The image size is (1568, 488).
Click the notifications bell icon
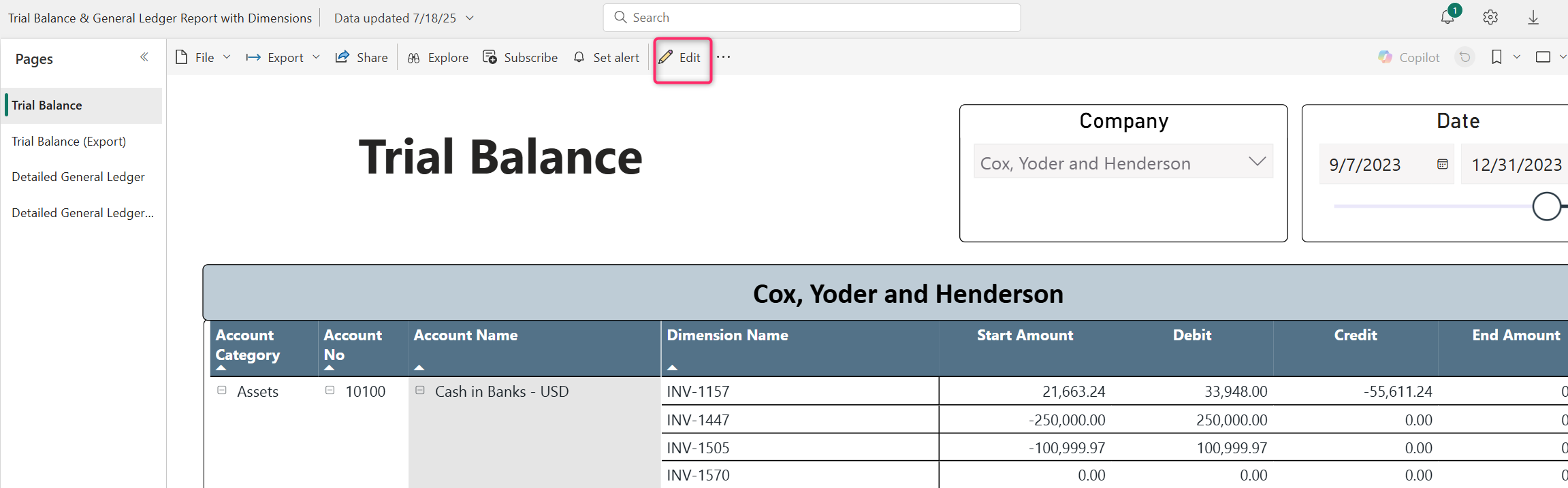point(1447,18)
